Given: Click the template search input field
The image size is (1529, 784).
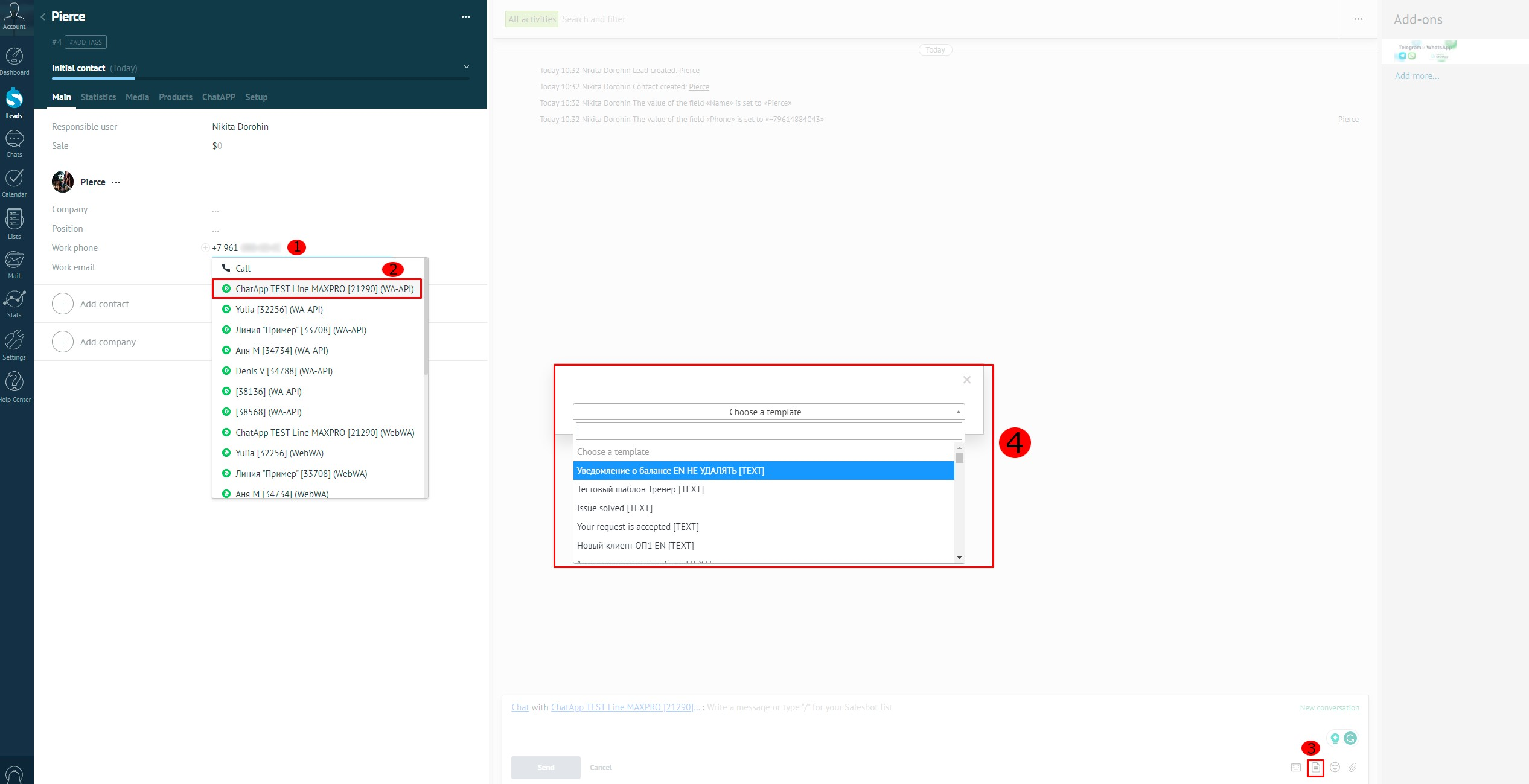Looking at the screenshot, I should tap(768, 431).
